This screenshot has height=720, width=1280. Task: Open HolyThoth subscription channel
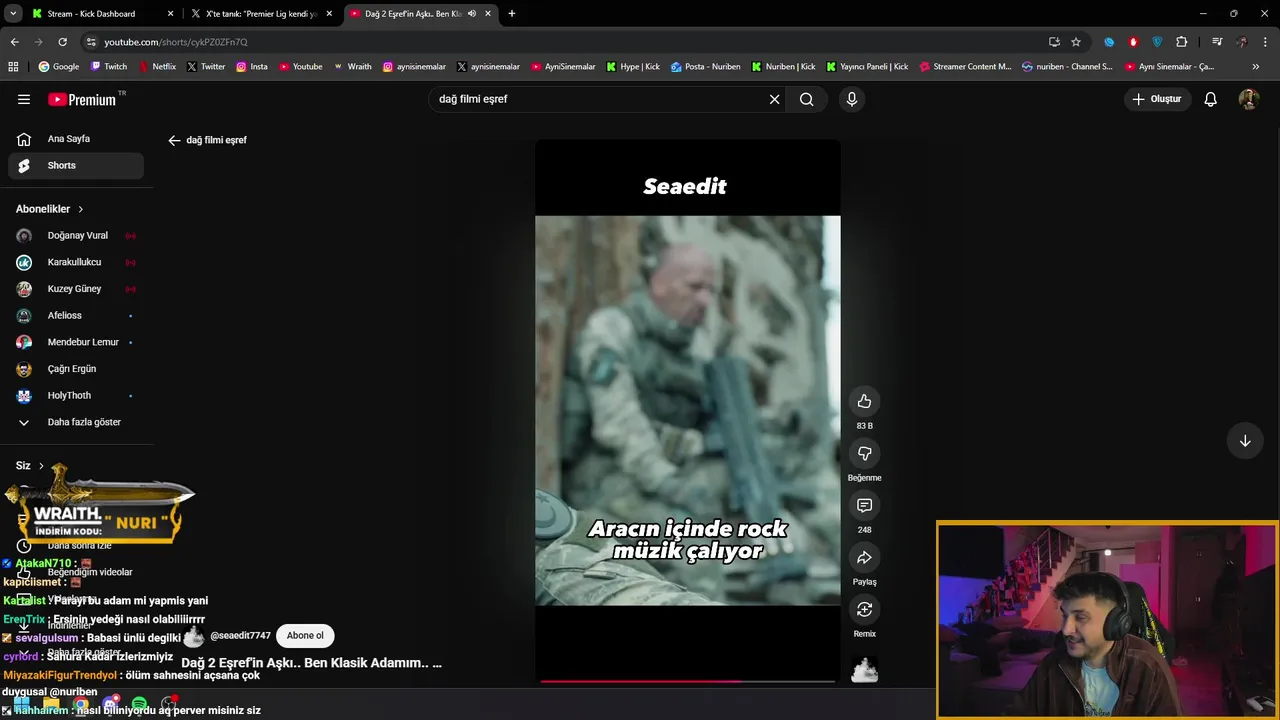pos(76,396)
